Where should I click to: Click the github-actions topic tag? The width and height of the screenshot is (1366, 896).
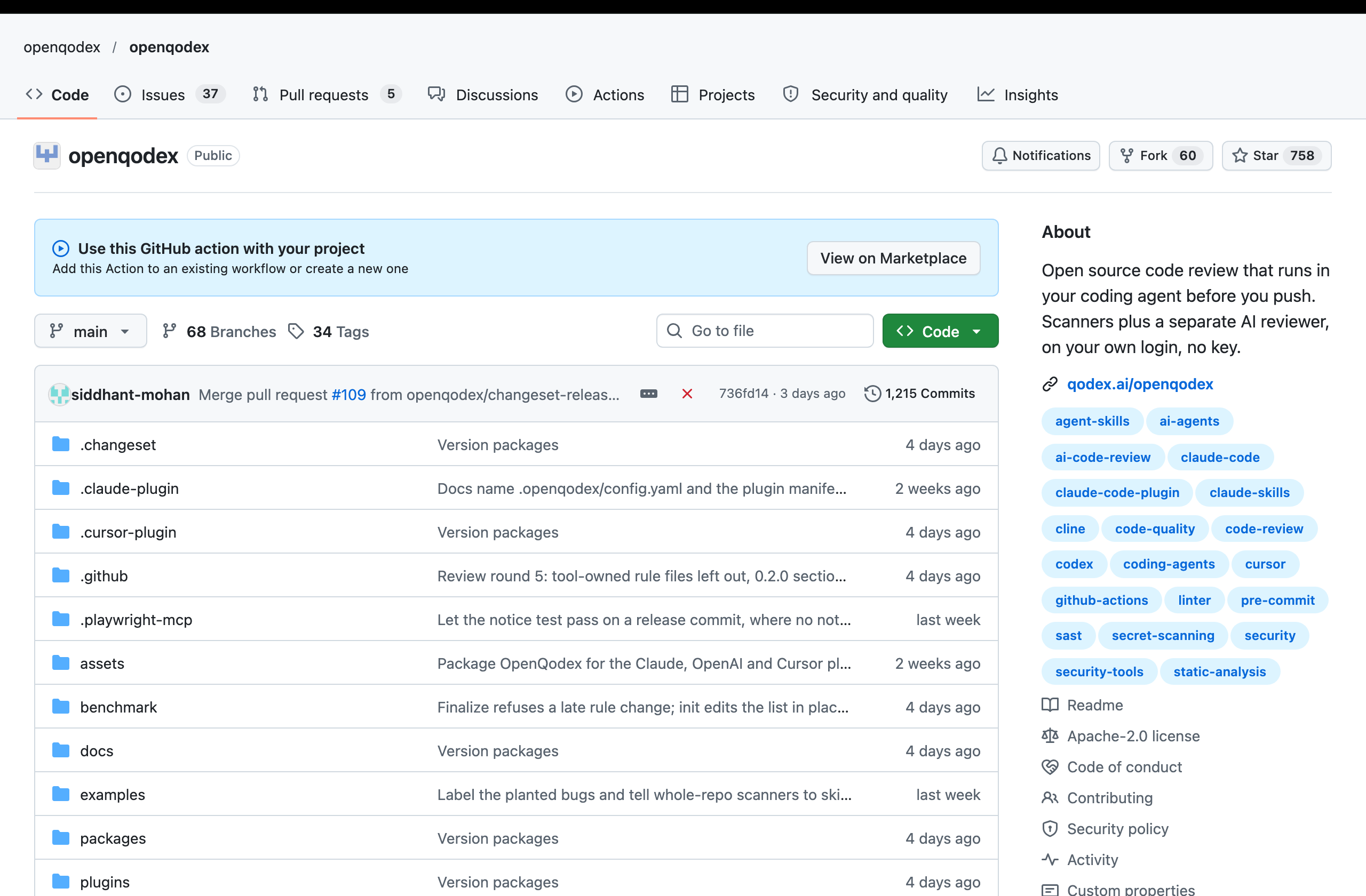pos(1101,600)
